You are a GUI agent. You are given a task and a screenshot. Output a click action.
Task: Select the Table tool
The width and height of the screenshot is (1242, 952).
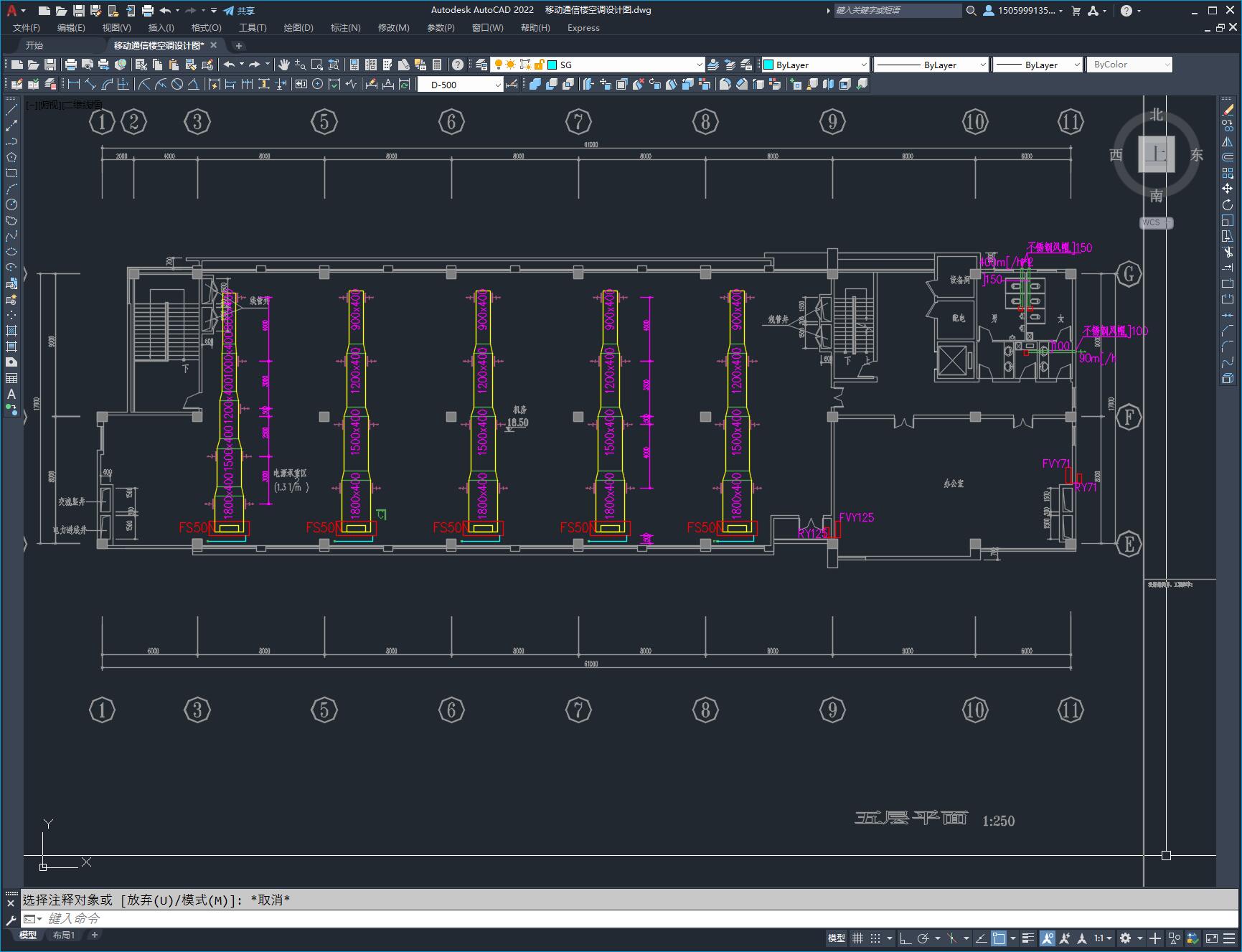click(11, 378)
